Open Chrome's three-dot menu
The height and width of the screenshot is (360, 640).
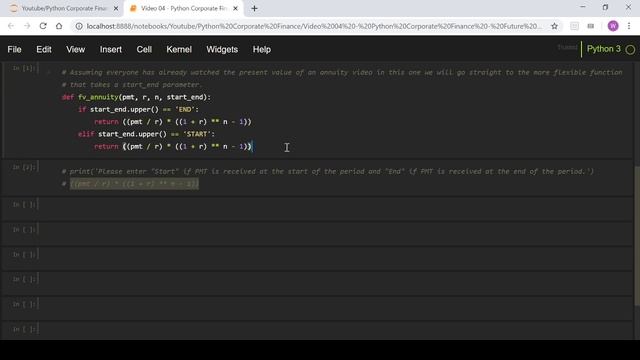[629, 26]
